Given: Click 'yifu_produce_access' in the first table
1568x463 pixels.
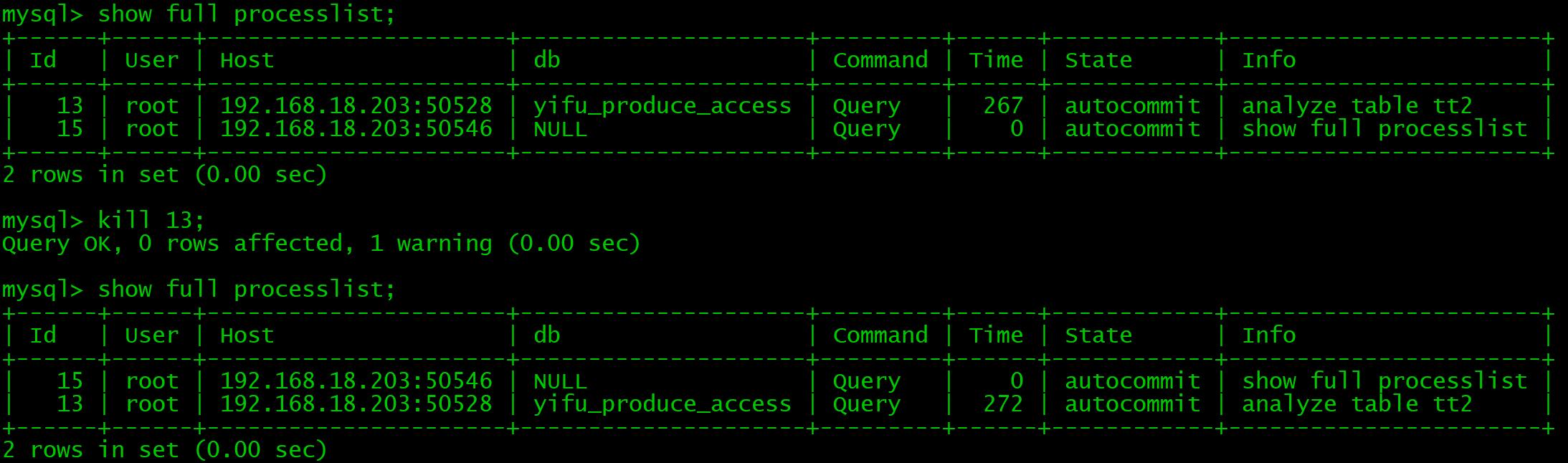Looking at the screenshot, I should [x=662, y=106].
